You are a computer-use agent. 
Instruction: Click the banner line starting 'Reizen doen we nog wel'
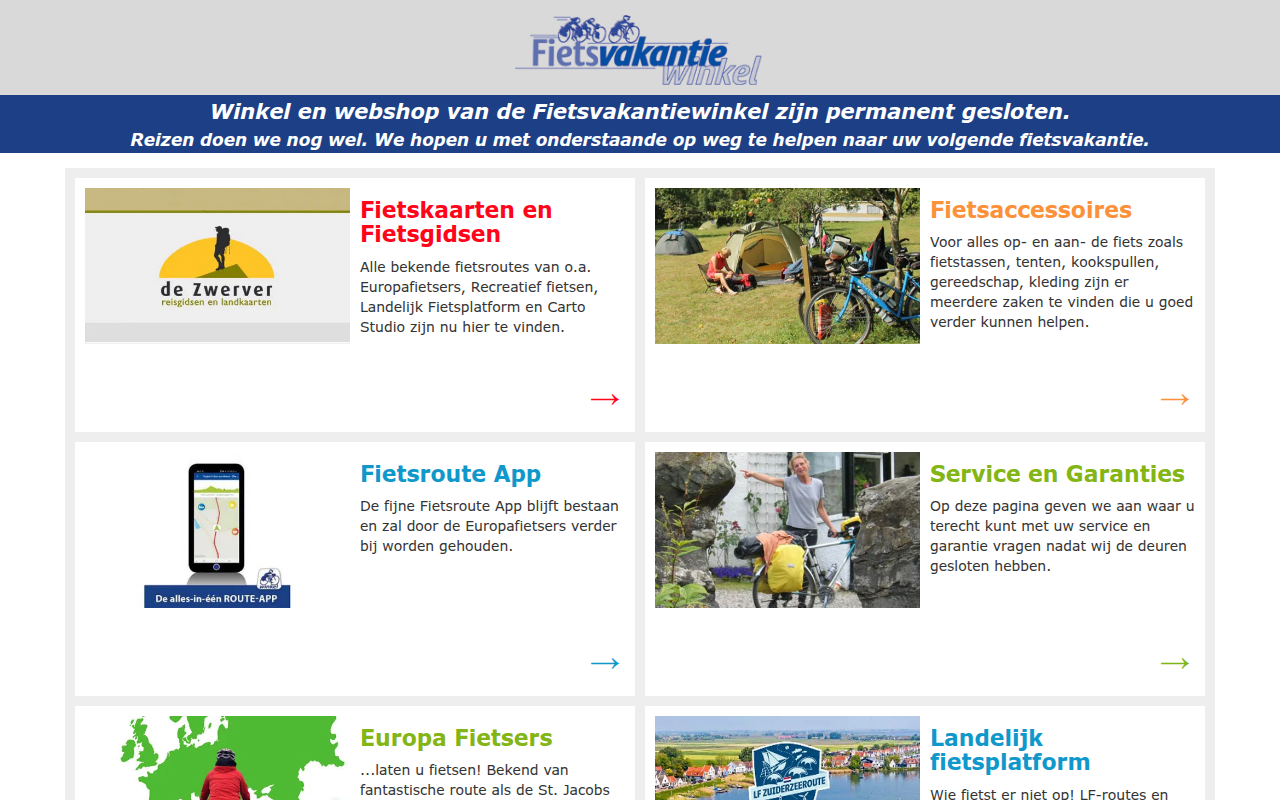[x=640, y=140]
